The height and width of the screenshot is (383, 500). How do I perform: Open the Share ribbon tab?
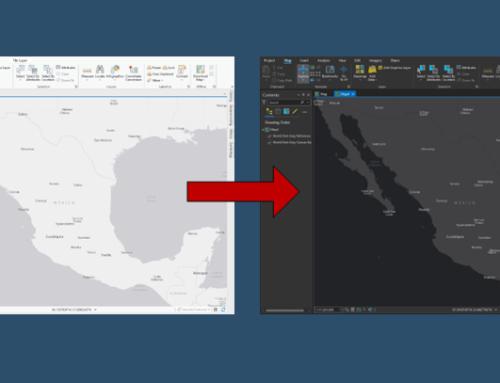(x=395, y=61)
